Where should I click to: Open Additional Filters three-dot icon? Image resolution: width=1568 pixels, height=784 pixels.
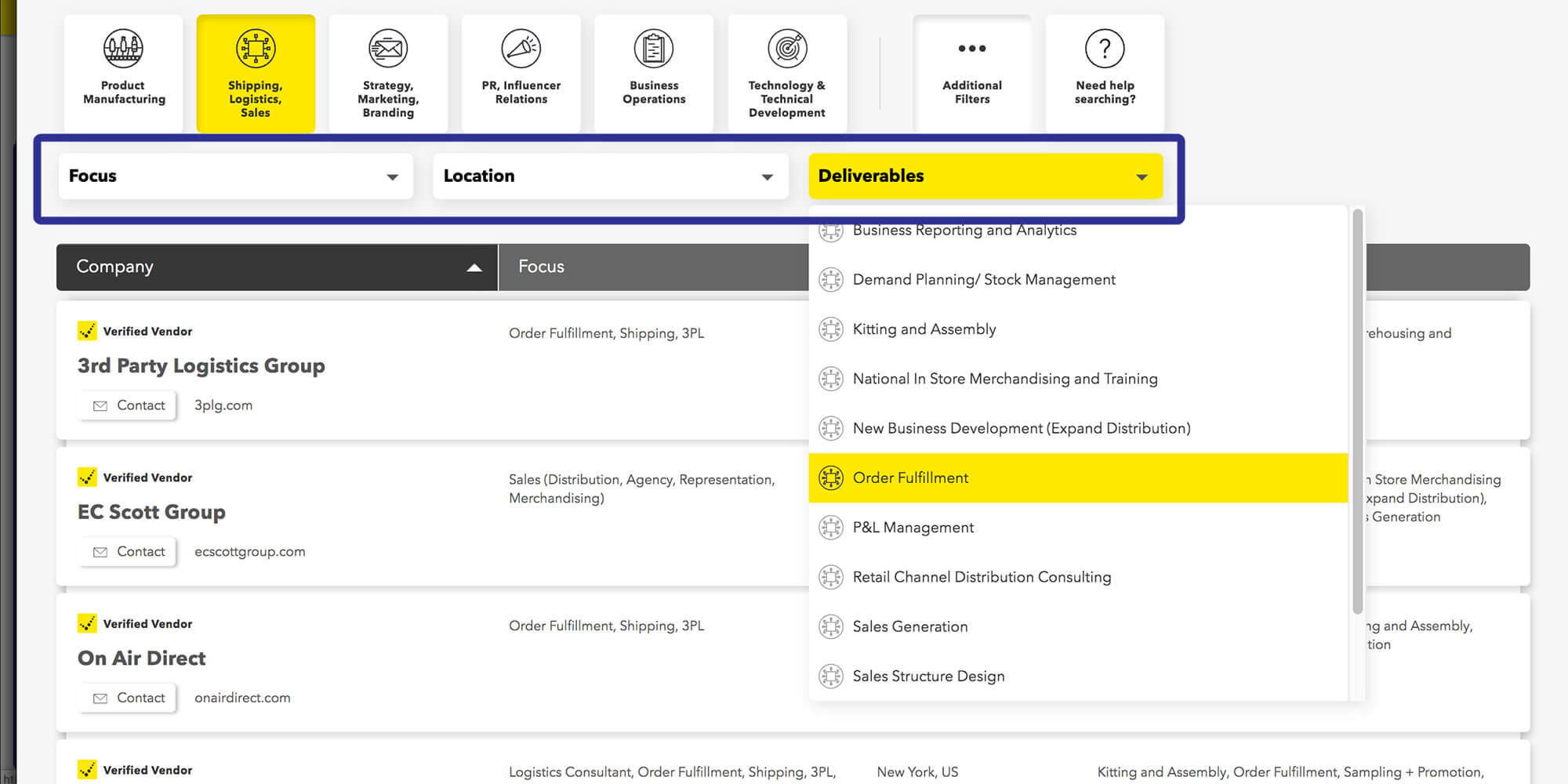click(x=972, y=49)
